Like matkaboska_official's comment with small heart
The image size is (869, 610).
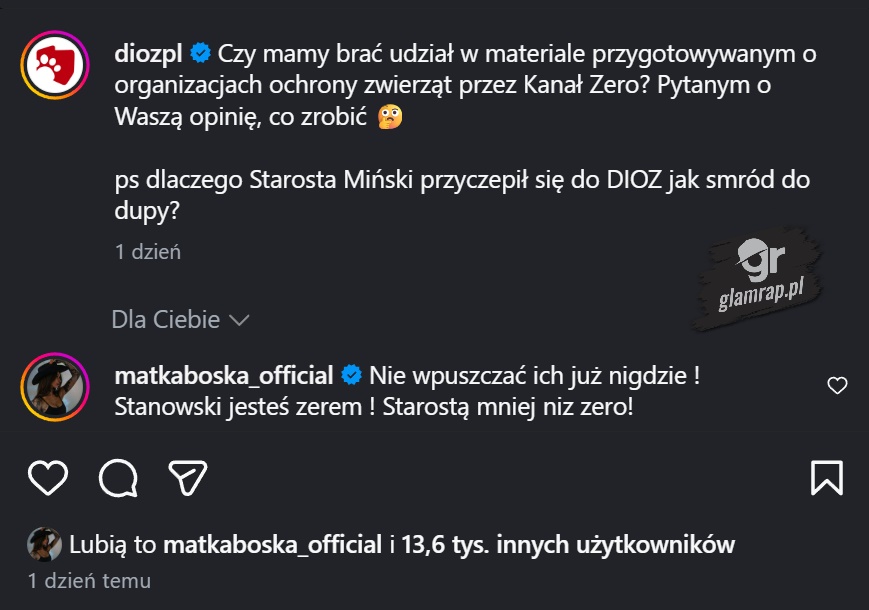point(838,386)
